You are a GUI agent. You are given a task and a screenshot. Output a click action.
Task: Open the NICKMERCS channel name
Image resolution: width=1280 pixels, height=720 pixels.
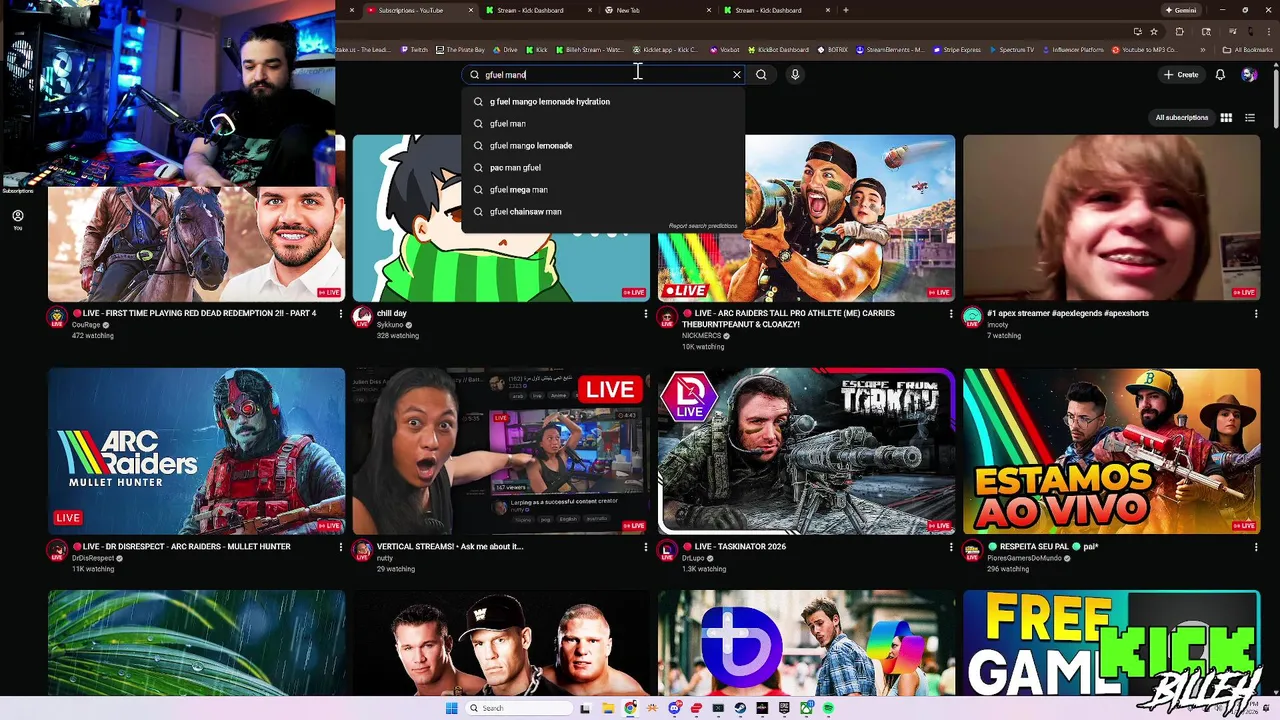click(702, 336)
